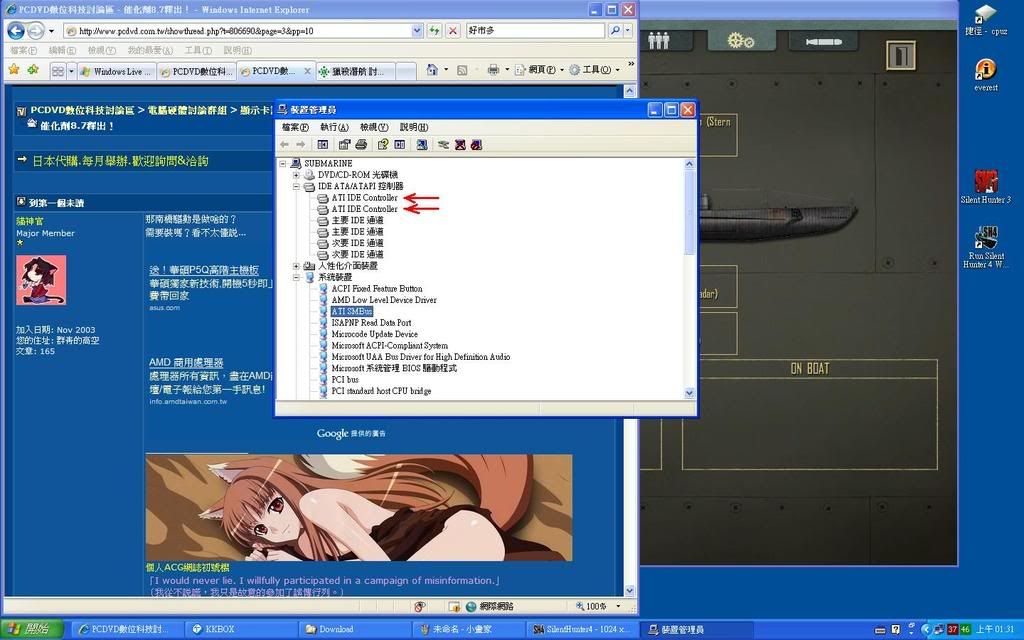This screenshot has height=640, width=1024.
Task: Refresh the page in Internet Explorer
Action: tap(434, 30)
